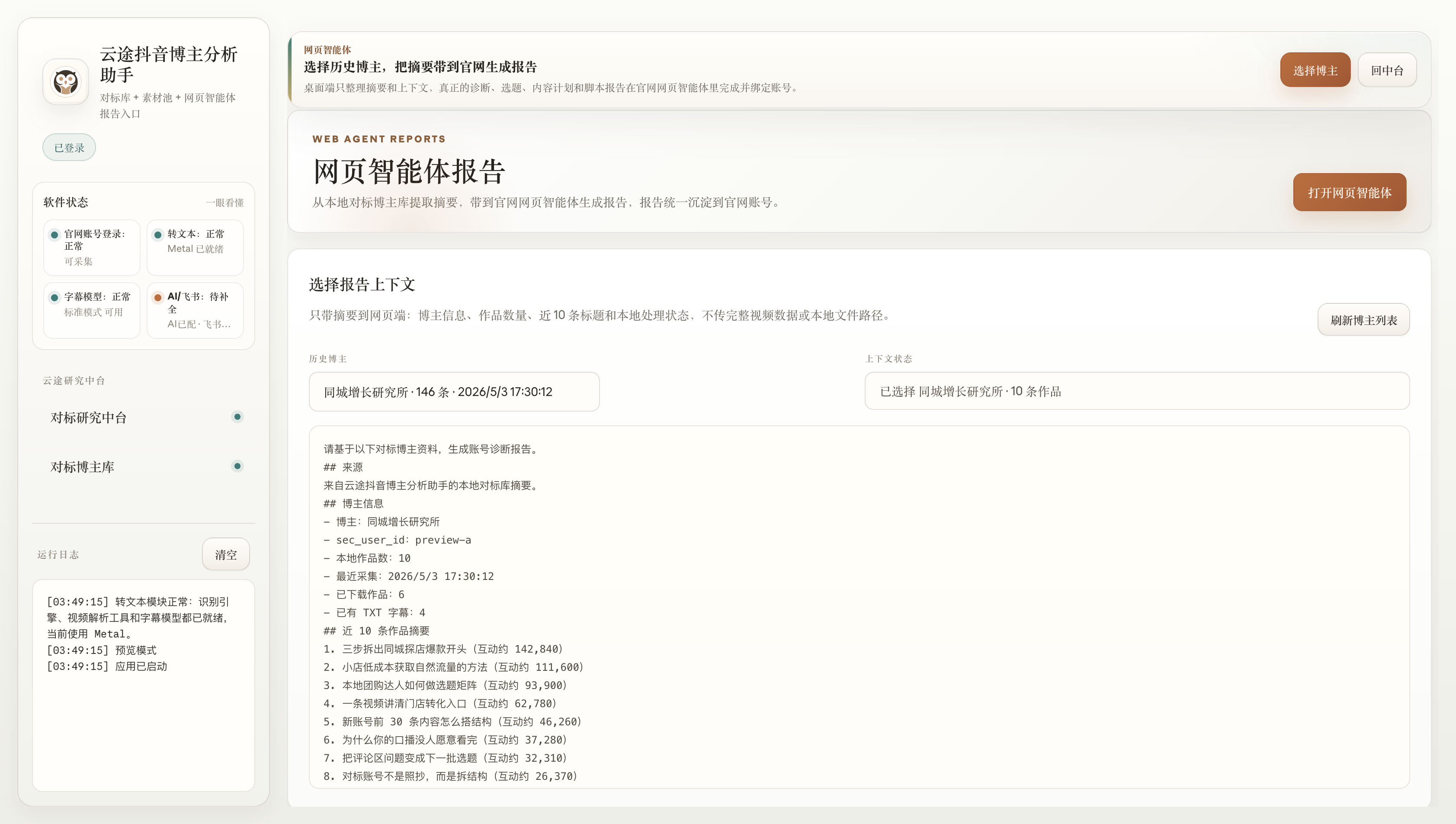This screenshot has width=1456, height=824.
Task: Open the AI/飞书：待补全 status card
Action: pos(195,310)
